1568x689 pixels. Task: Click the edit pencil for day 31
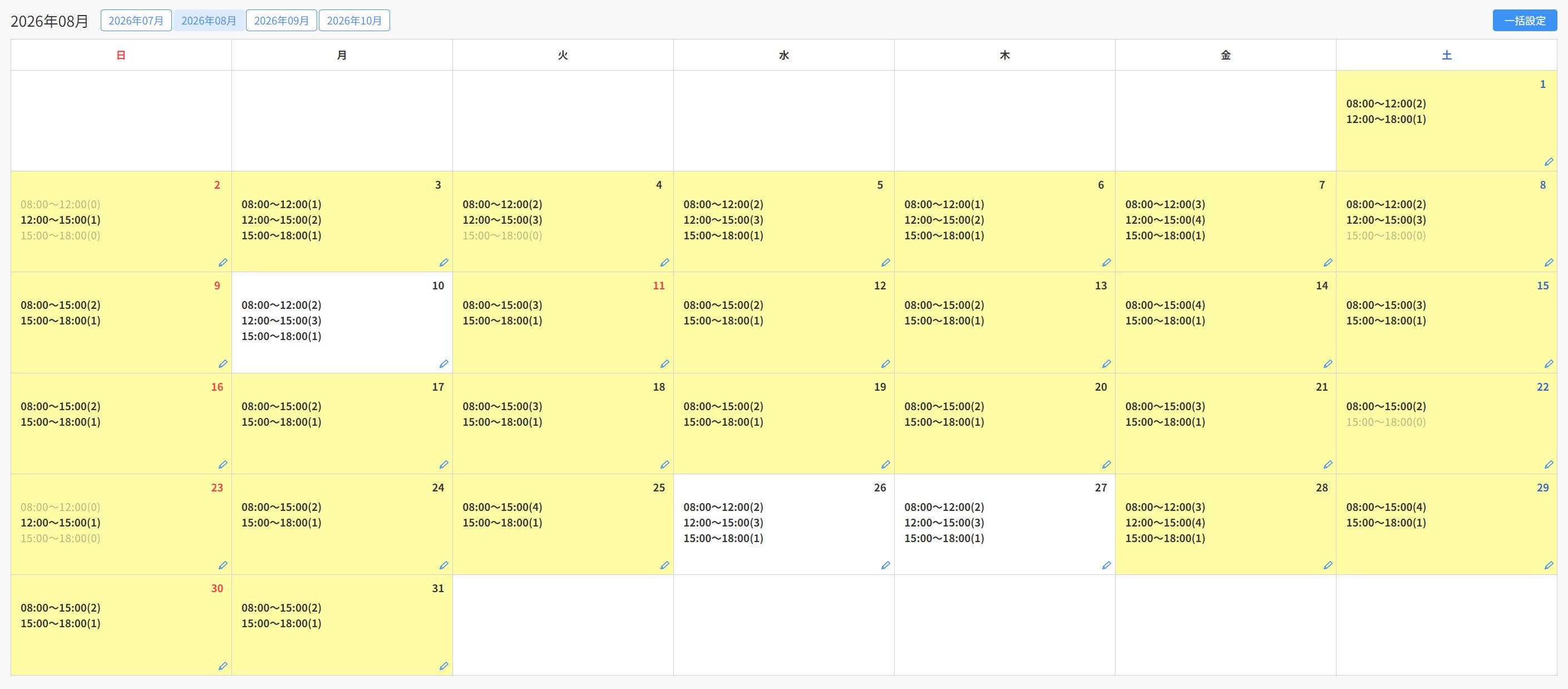(443, 667)
